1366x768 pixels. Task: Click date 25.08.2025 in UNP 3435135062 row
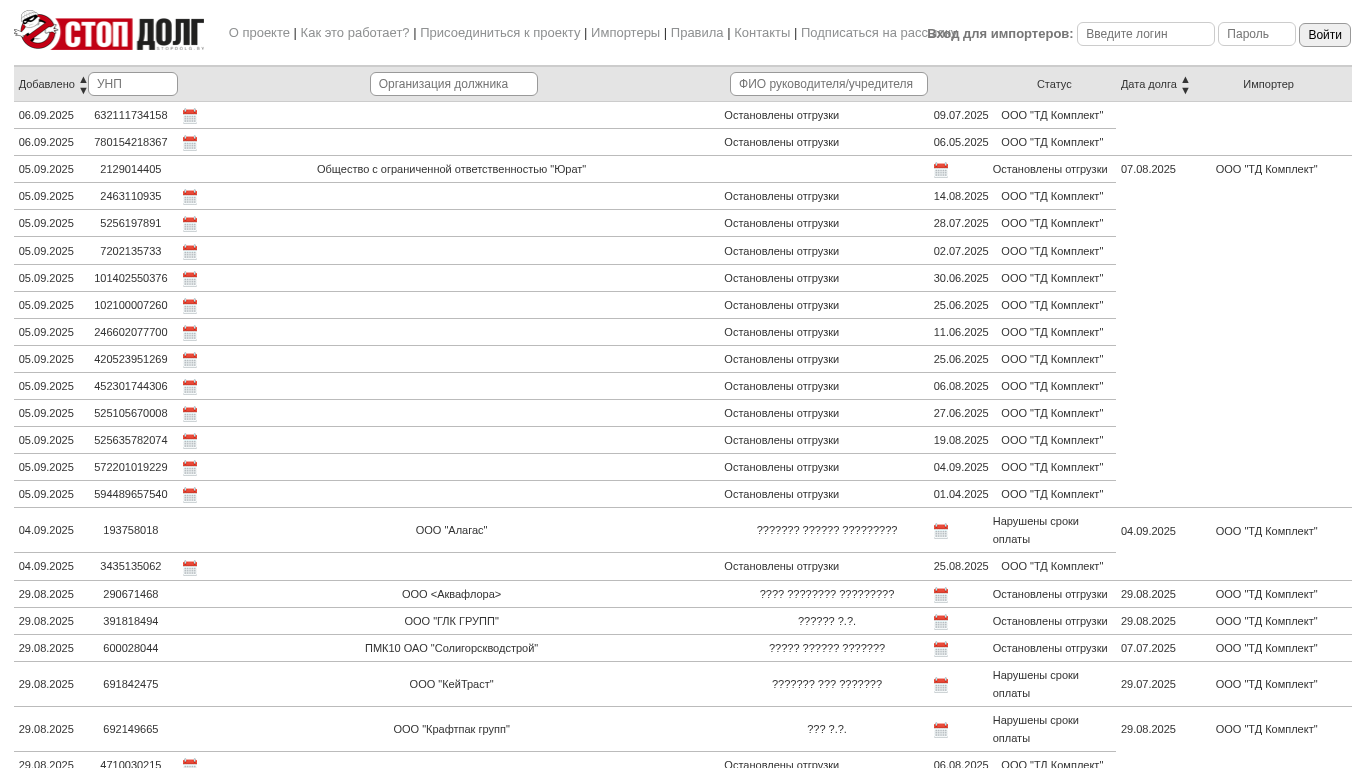click(961, 566)
